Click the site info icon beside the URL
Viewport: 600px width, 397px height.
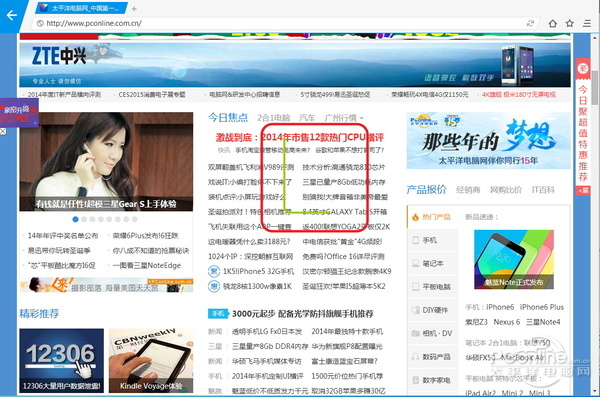pos(40,23)
